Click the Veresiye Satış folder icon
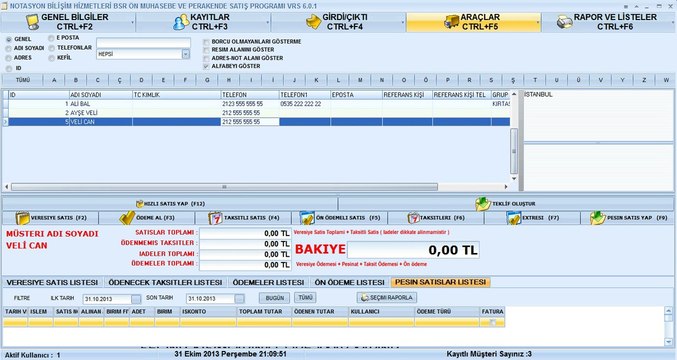This screenshot has width=677, height=360. pyautogui.click(x=22, y=218)
